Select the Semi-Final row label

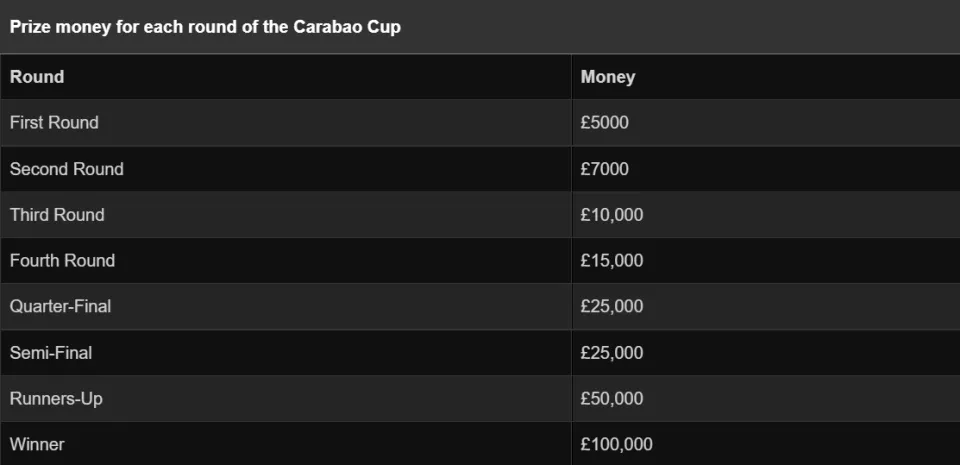[51, 353]
